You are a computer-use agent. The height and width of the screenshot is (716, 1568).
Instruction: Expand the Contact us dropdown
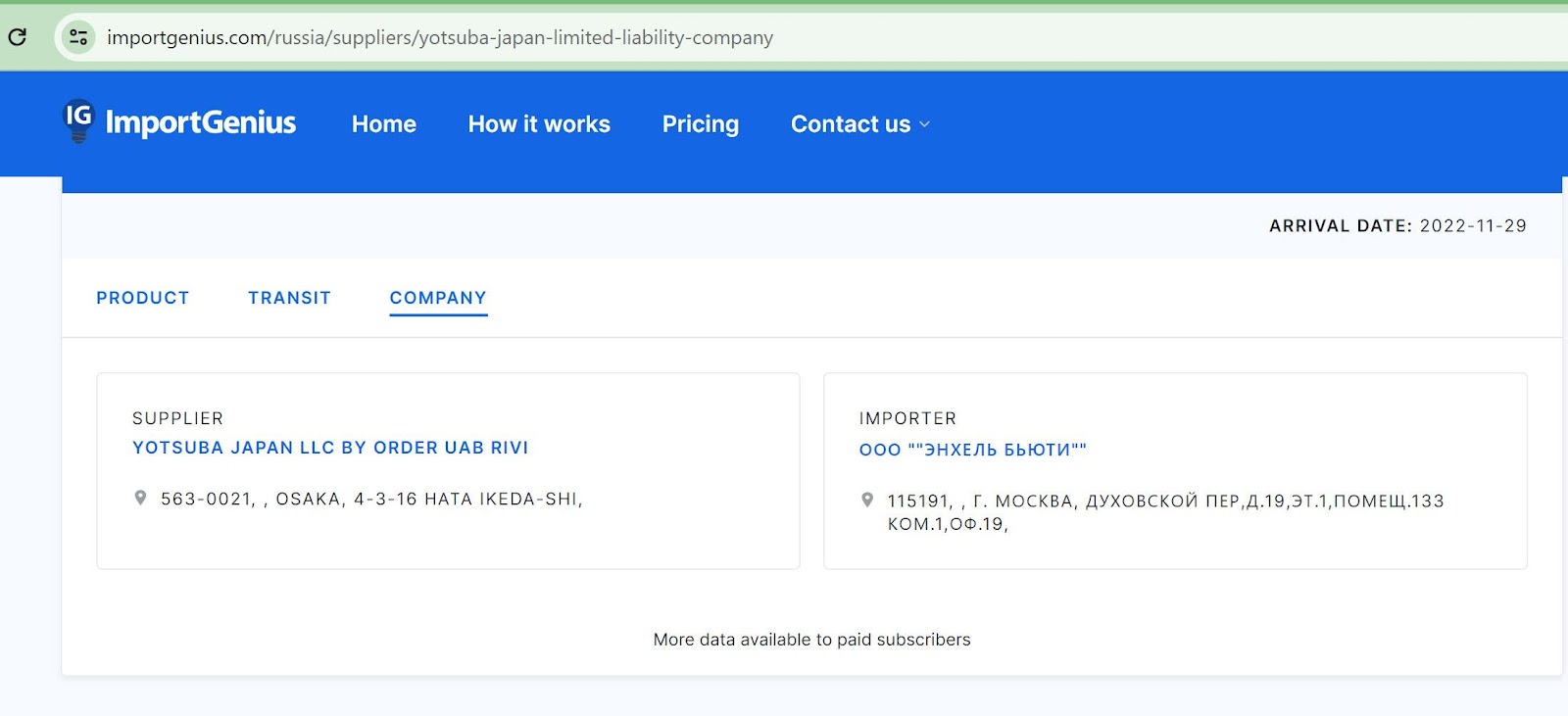860,124
